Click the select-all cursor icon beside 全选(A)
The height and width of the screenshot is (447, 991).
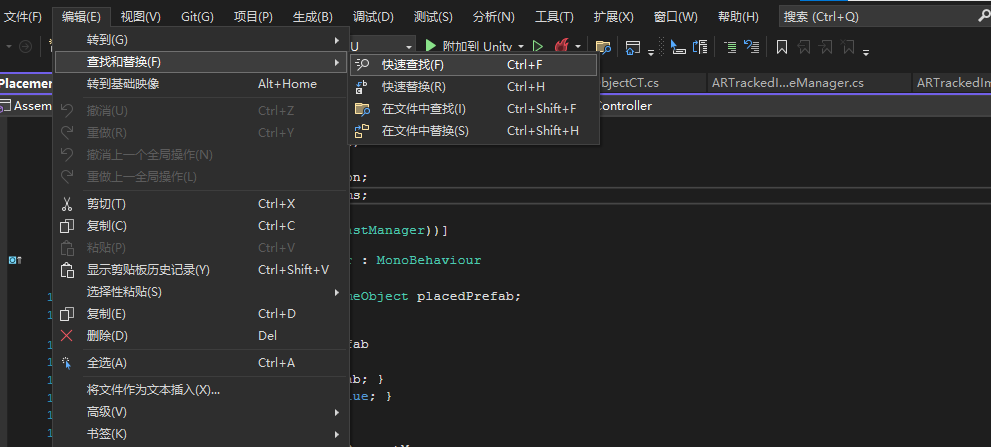click(x=66, y=363)
